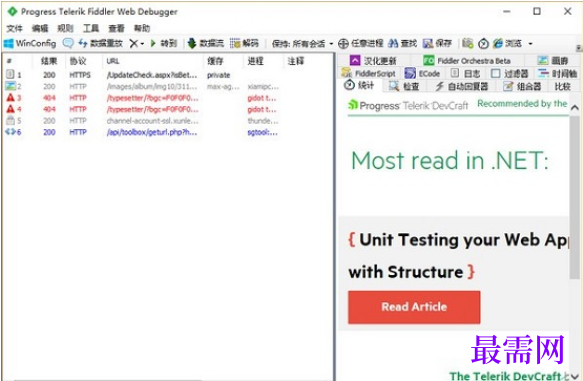583x381 pixels.
Task: Select the /api/toolbox/geturl.php?h… session URL
Action: (152, 132)
